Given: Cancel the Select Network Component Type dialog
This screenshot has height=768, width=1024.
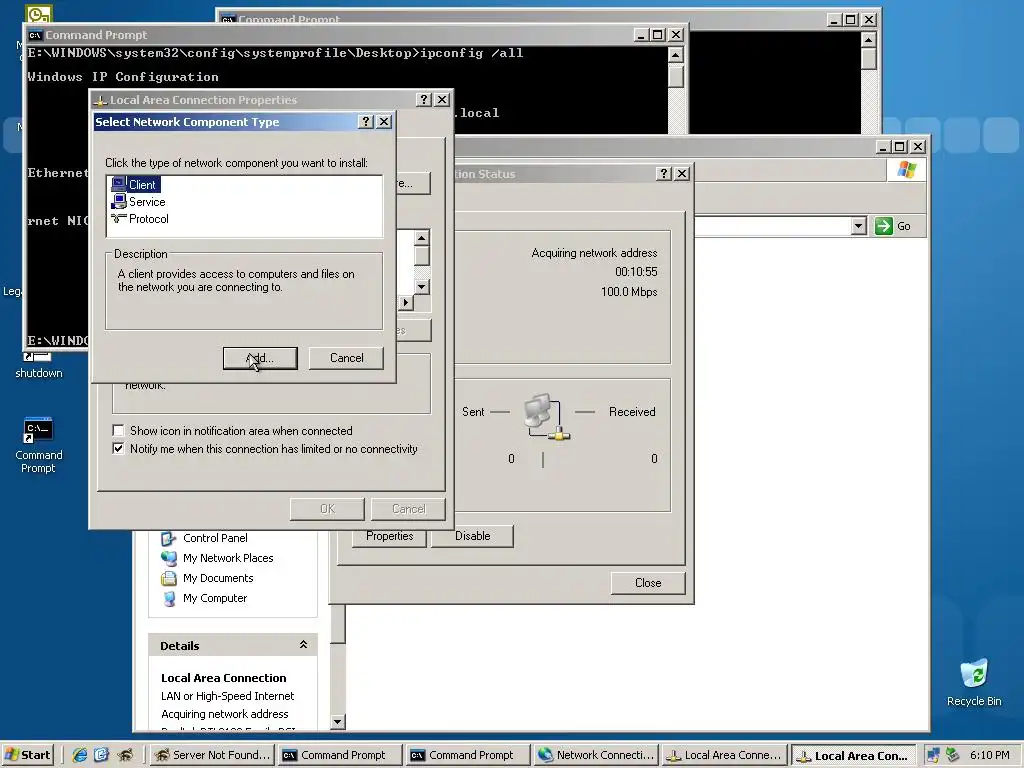Looking at the screenshot, I should coord(346,358).
